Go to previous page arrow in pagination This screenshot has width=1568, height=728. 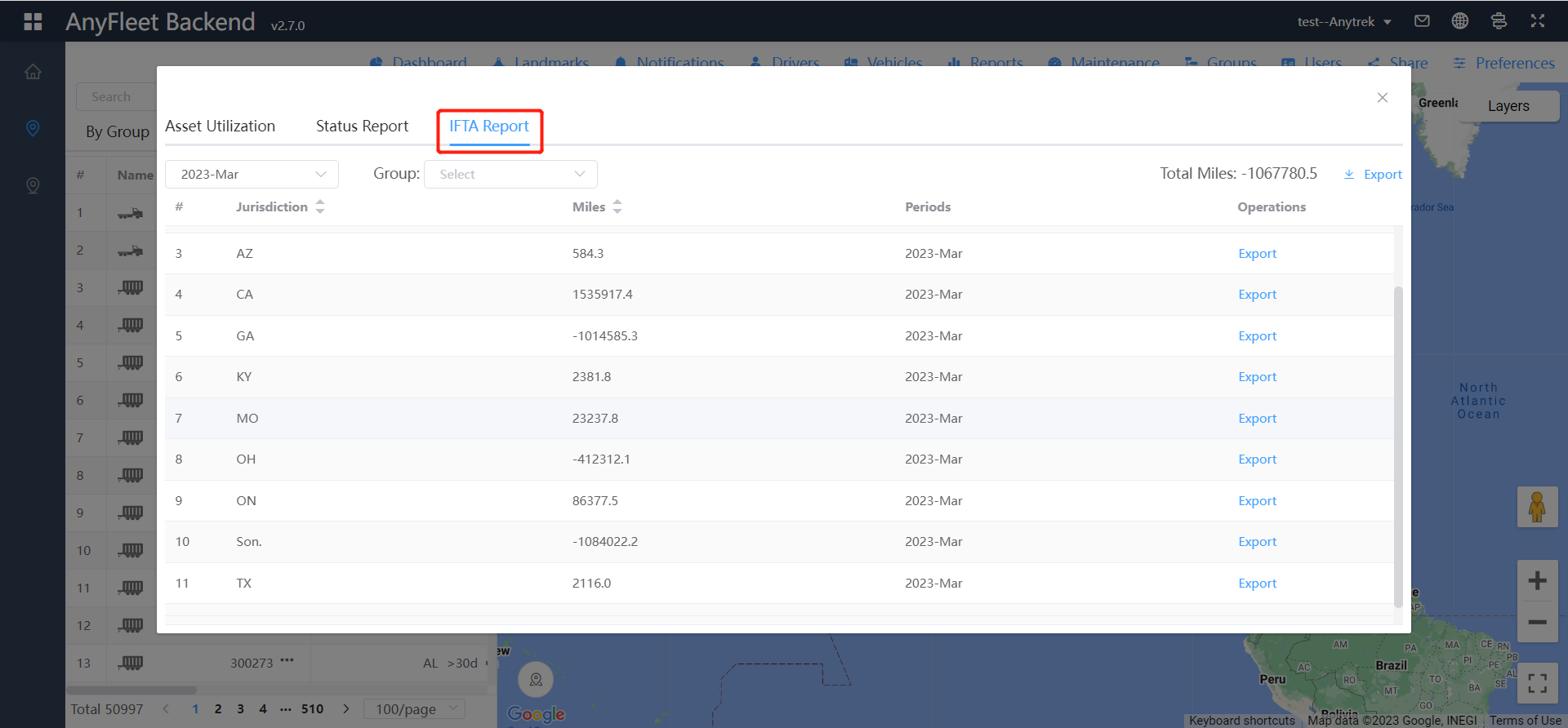pos(167,708)
